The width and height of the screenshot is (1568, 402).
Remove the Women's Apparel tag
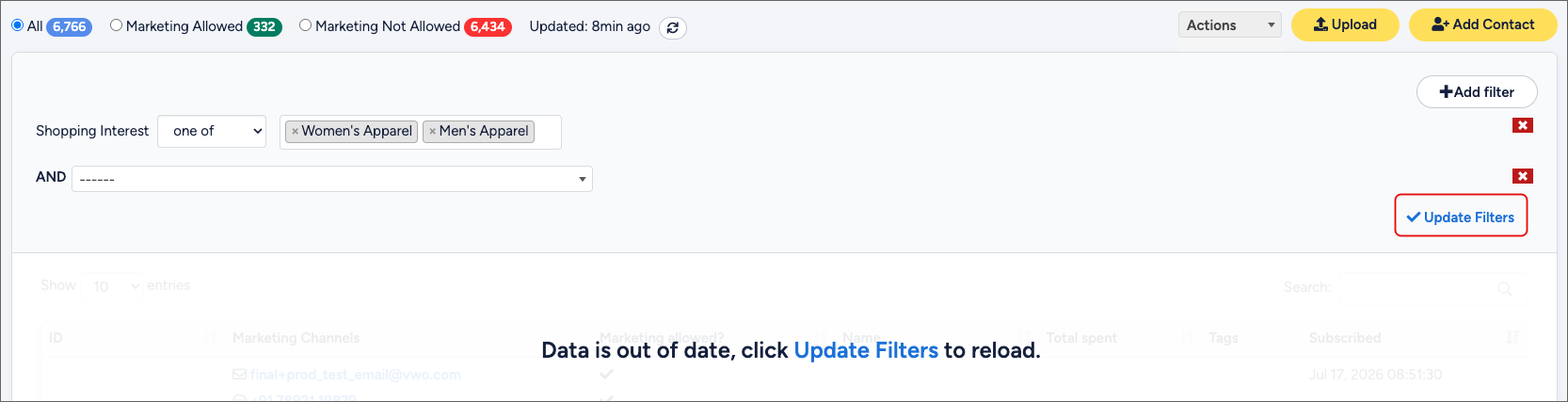[296, 132]
